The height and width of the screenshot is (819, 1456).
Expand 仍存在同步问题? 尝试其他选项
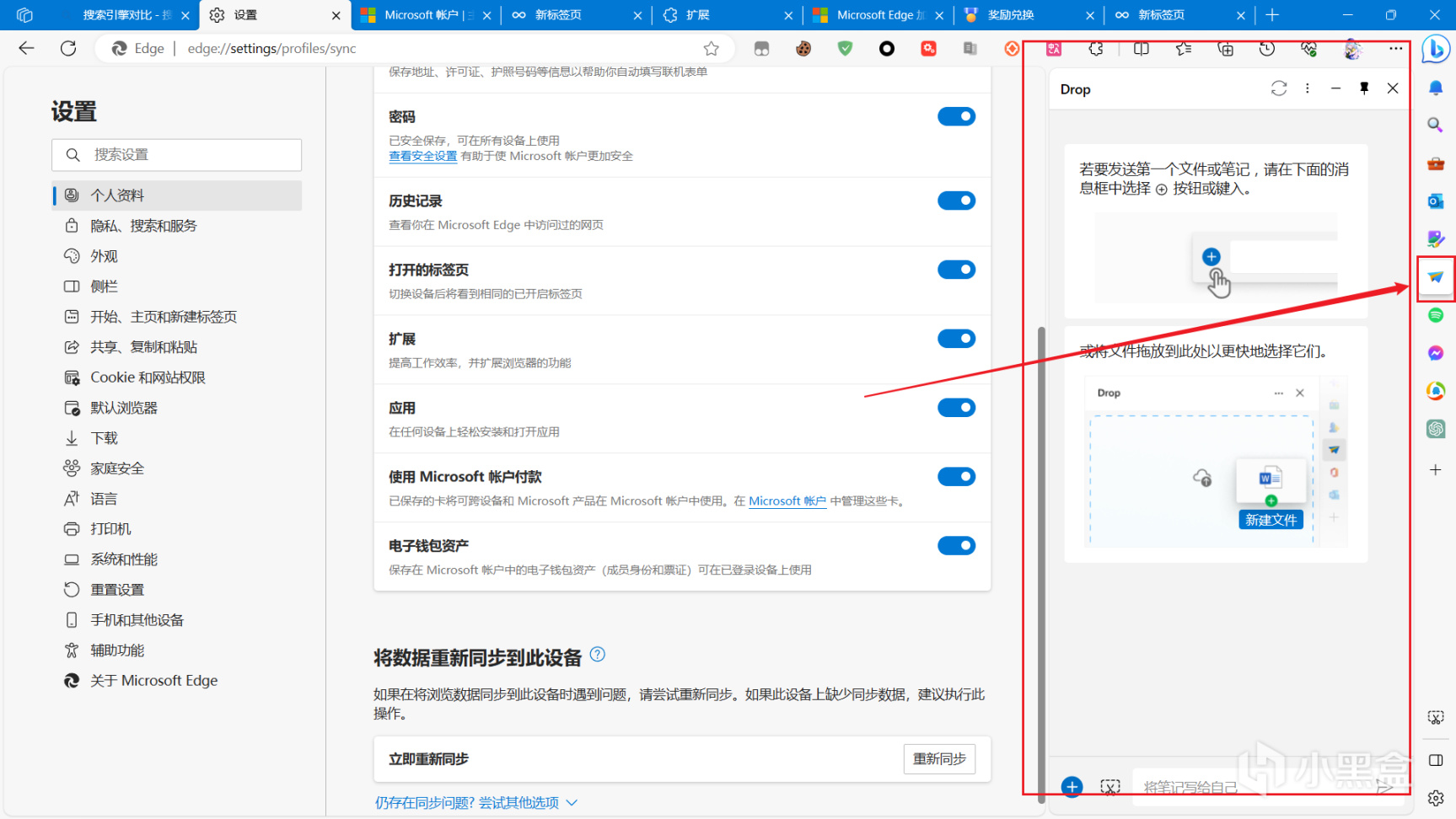point(476,803)
